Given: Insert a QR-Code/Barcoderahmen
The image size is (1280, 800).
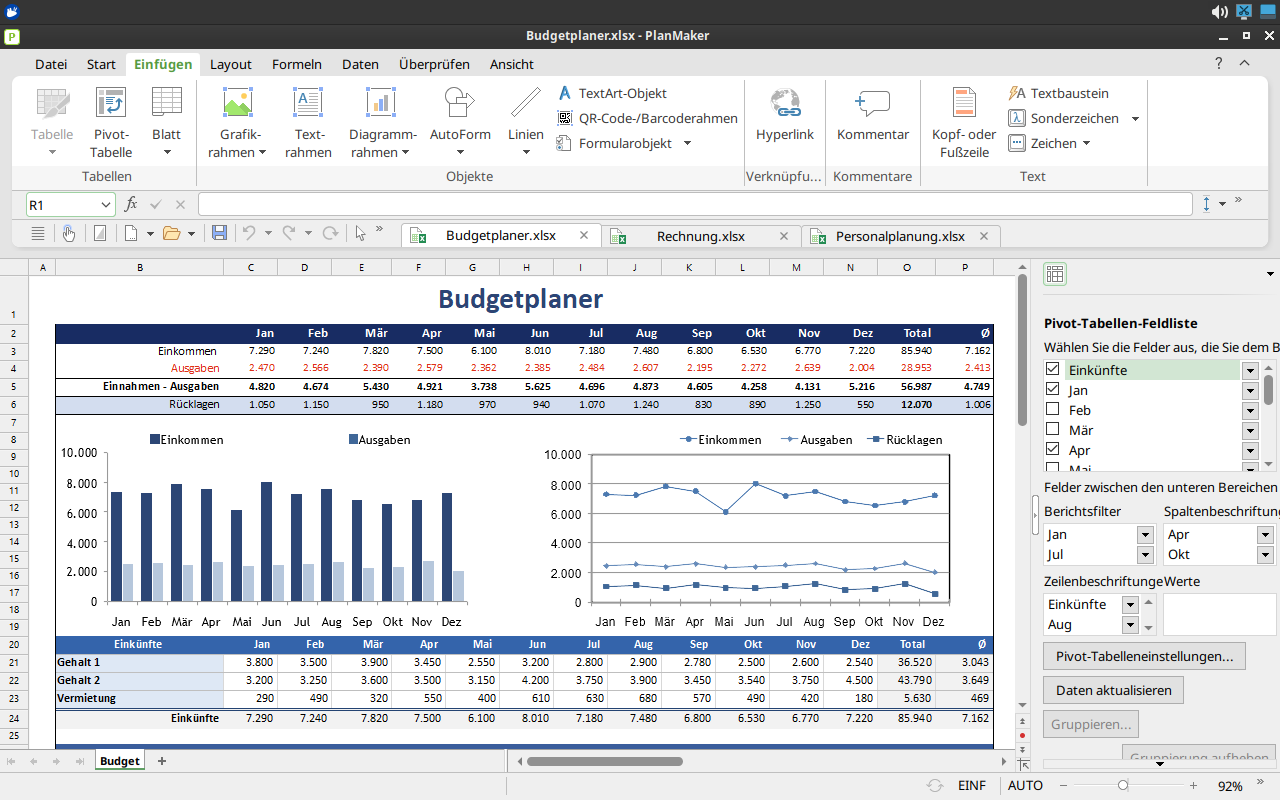Looking at the screenshot, I should 647,118.
